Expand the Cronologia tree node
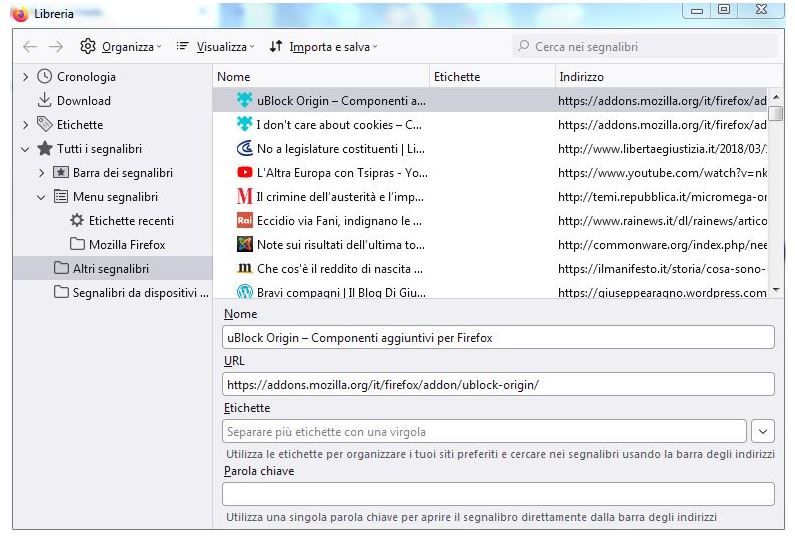795x539 pixels. pyautogui.click(x=25, y=77)
